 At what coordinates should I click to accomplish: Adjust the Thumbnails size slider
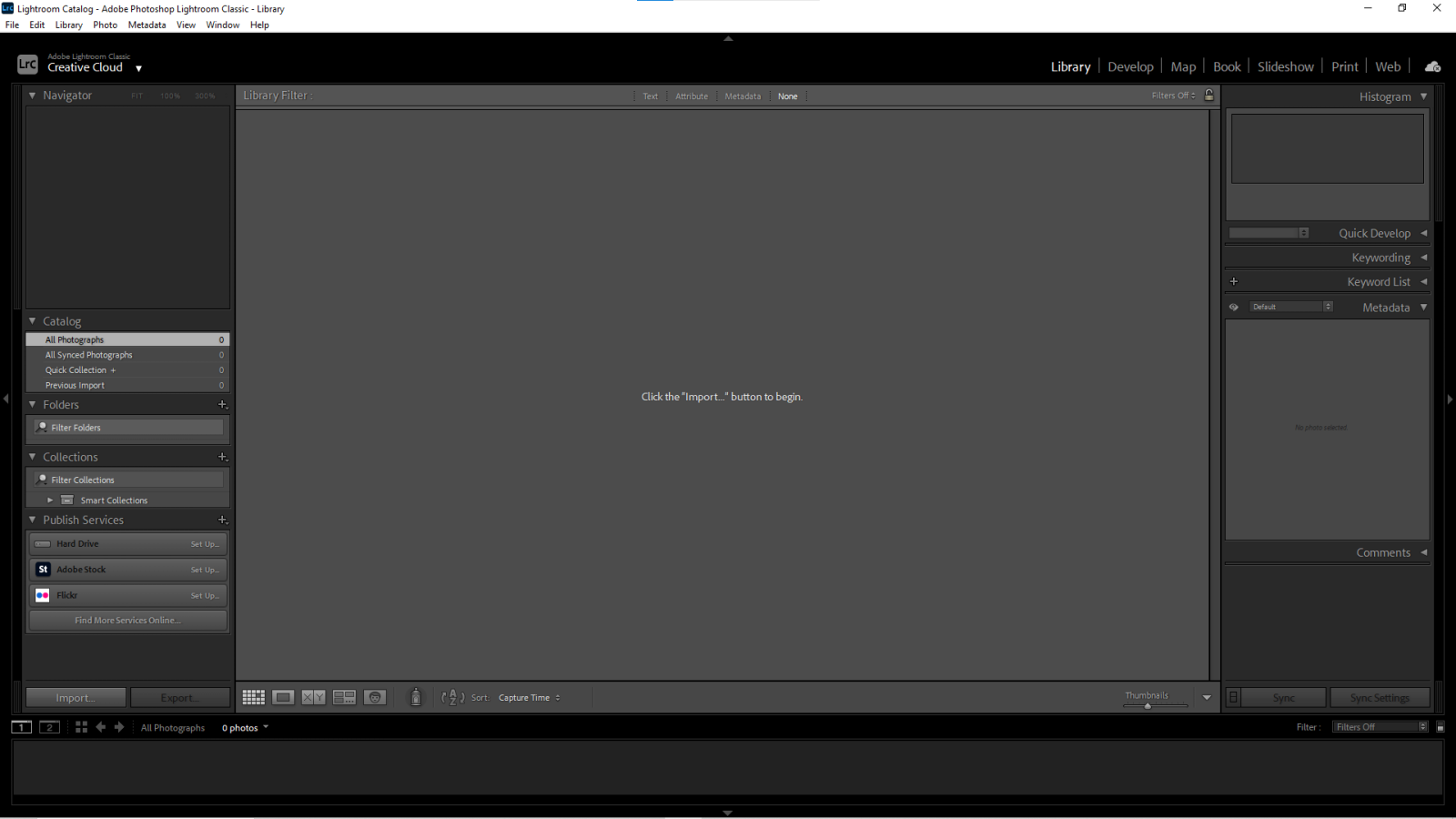(x=1148, y=705)
